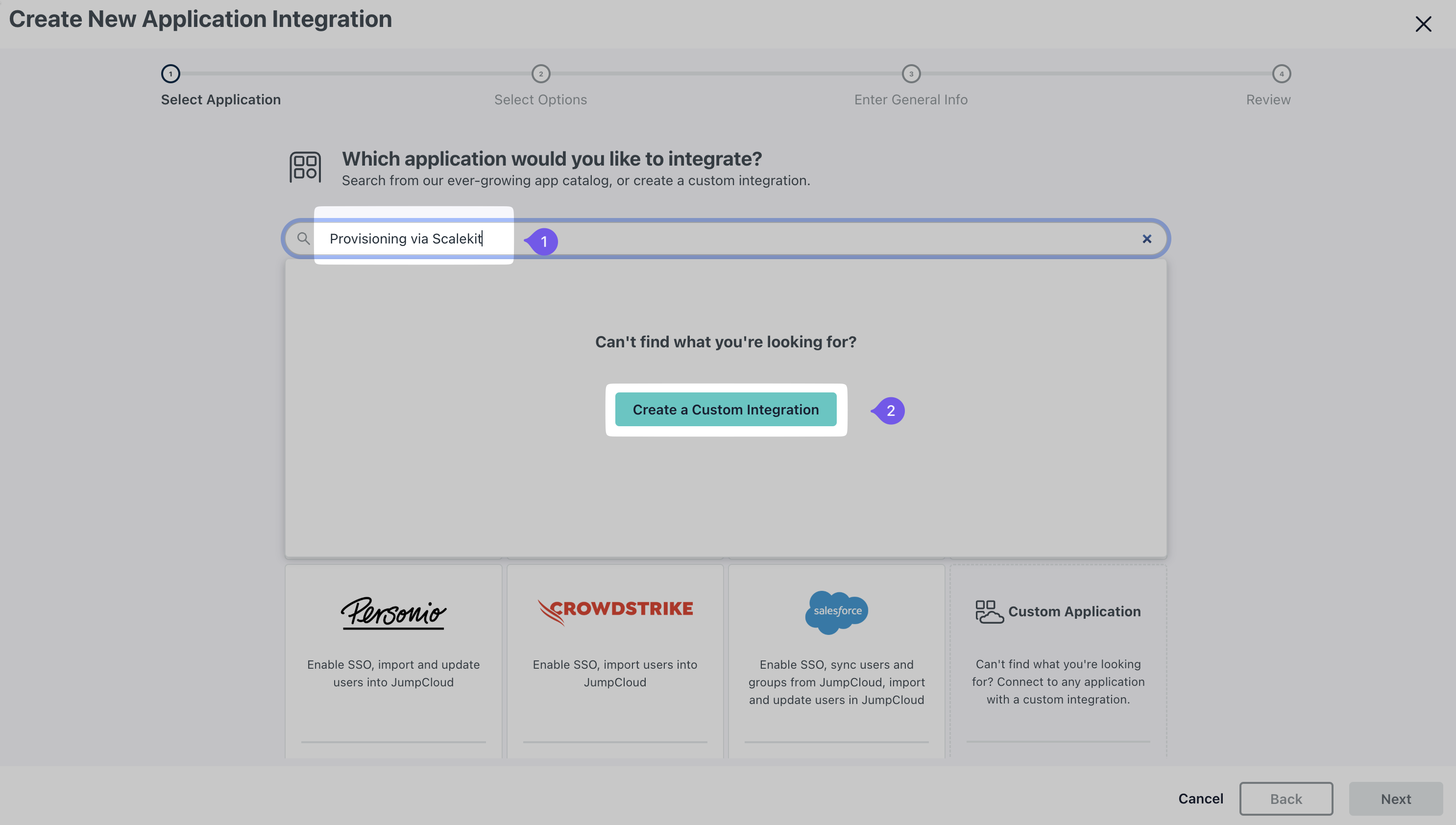Click the search magnifier icon
The width and height of the screenshot is (1456, 825).
(303, 238)
